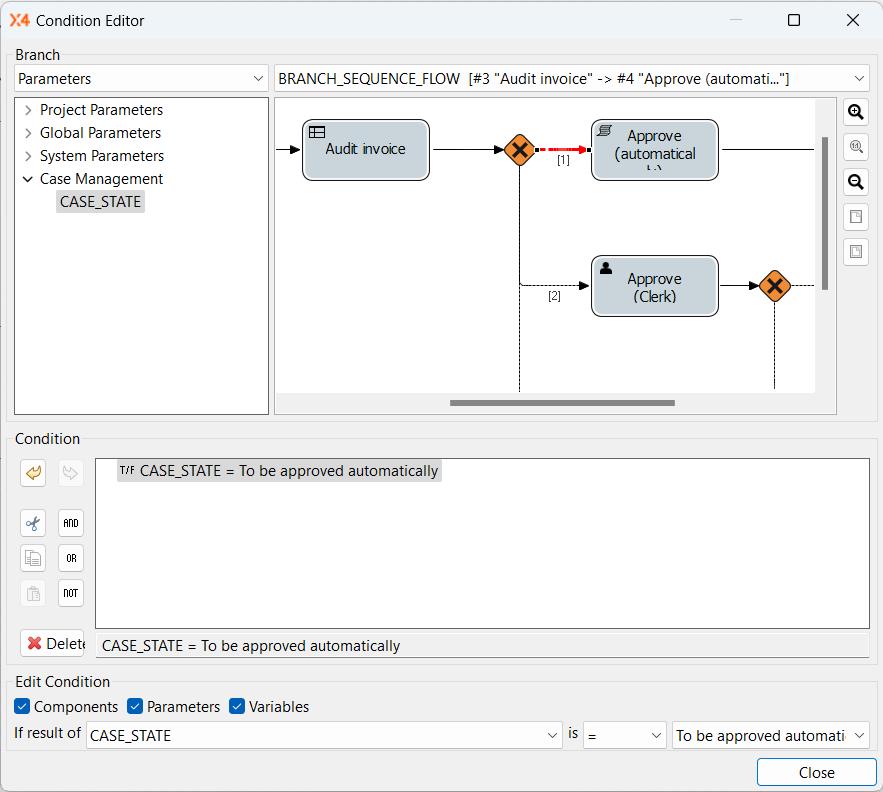Copy the selected condition
The image size is (883, 792).
(x=34, y=558)
